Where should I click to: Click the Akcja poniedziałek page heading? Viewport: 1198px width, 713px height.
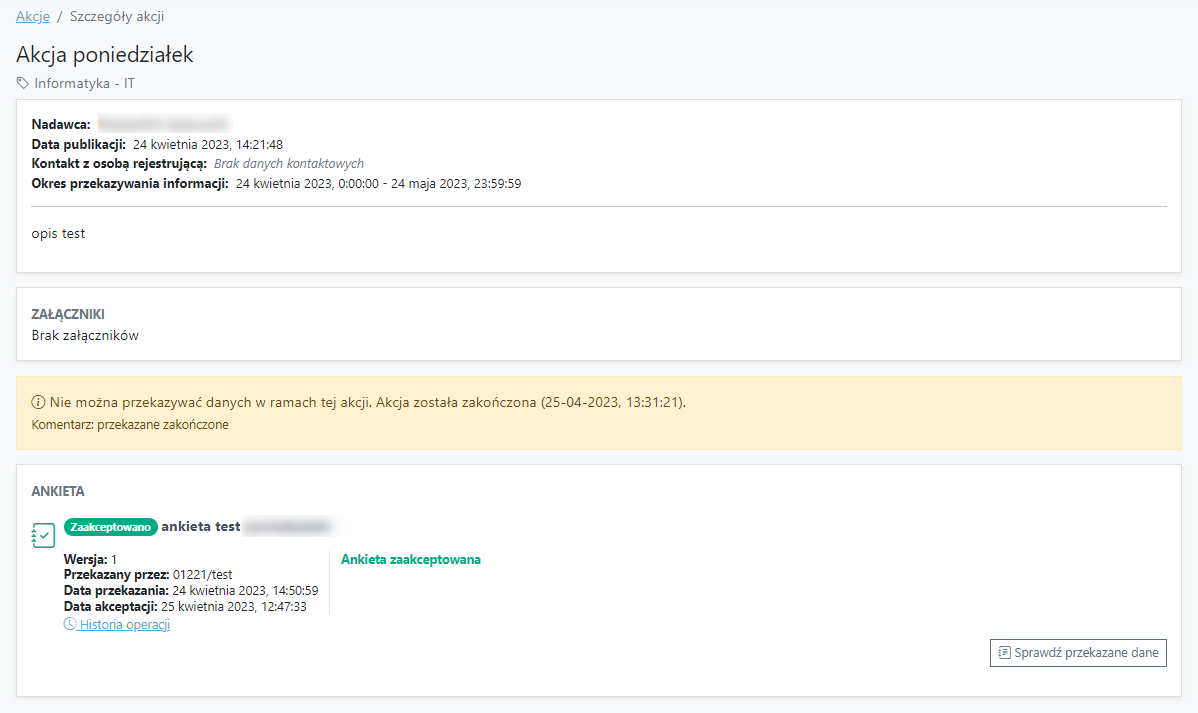pyautogui.click(x=104, y=54)
